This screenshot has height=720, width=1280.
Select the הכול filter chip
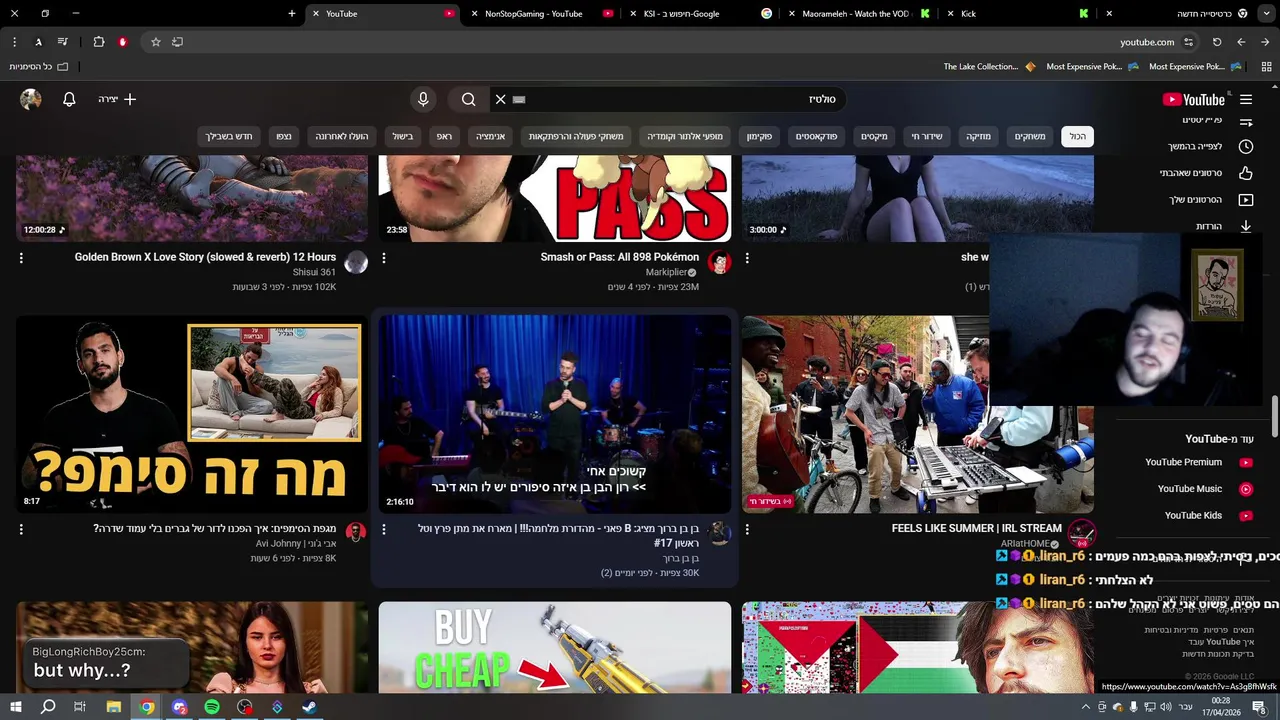pos(1077,136)
